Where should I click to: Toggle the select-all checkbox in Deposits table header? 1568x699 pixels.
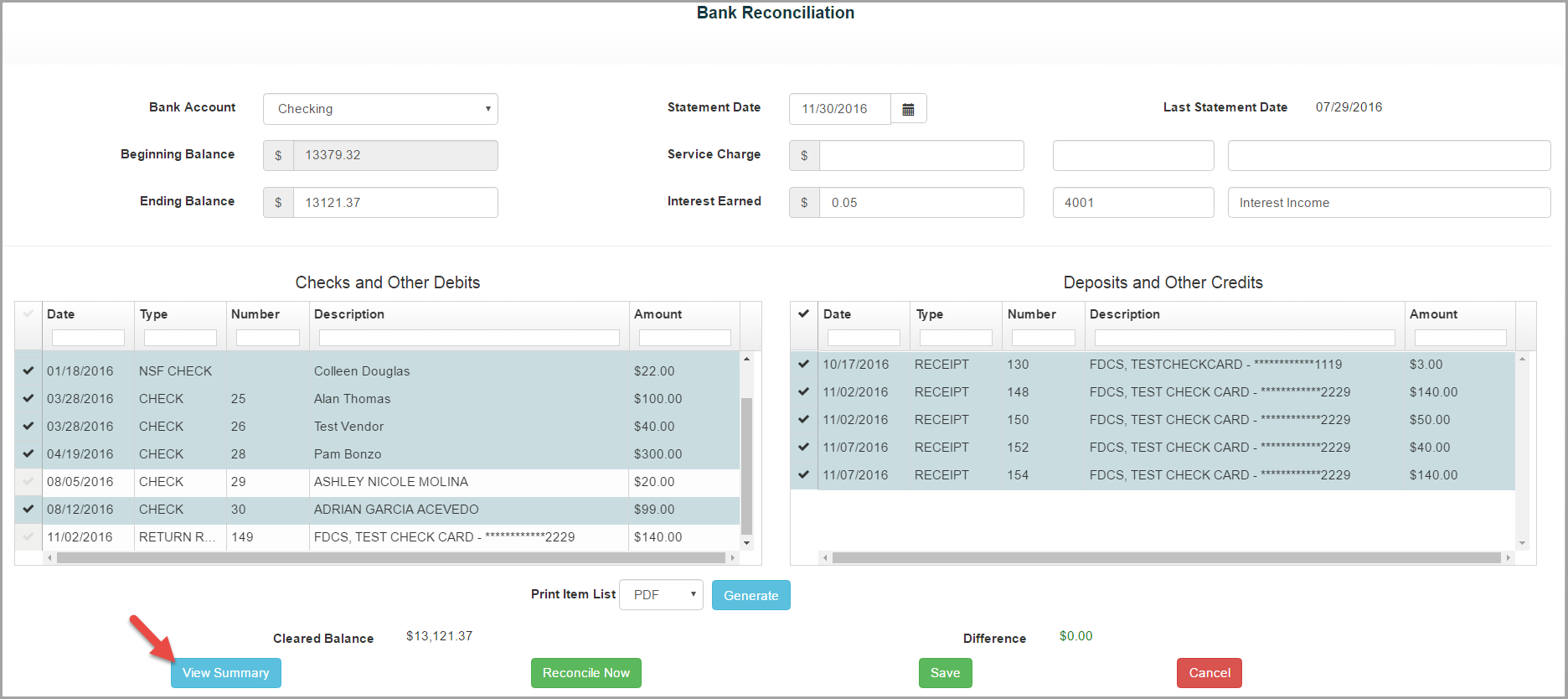[x=804, y=313]
